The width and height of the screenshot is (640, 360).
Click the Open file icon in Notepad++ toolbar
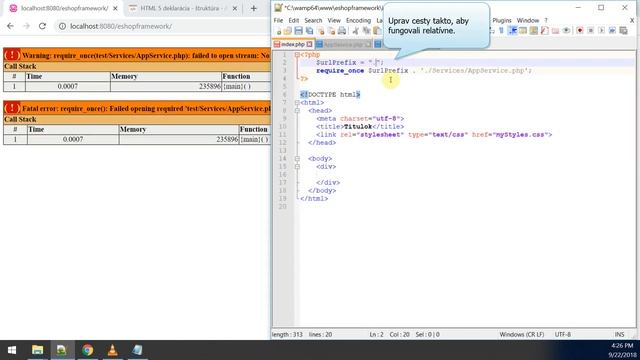(287, 31)
